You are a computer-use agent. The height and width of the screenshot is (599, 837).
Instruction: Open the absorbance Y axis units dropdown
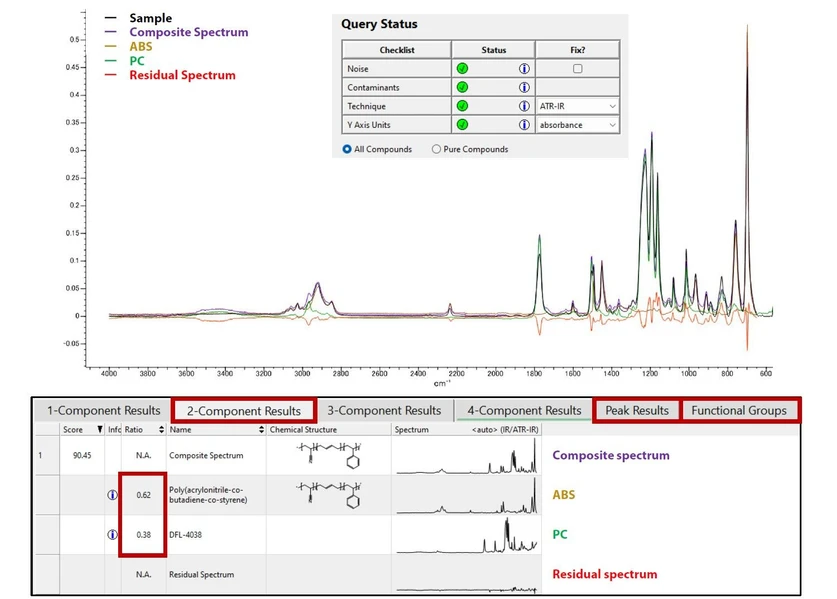(578, 125)
